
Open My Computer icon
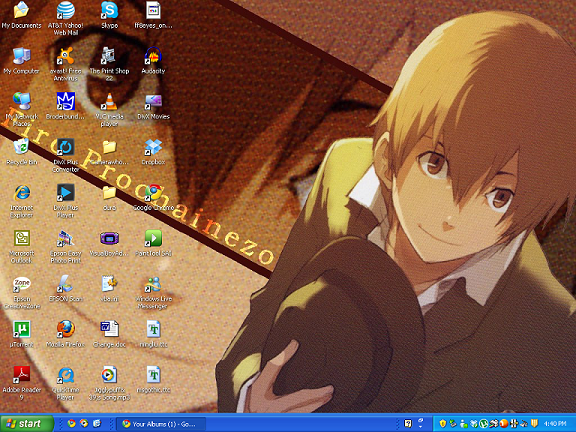(21, 56)
